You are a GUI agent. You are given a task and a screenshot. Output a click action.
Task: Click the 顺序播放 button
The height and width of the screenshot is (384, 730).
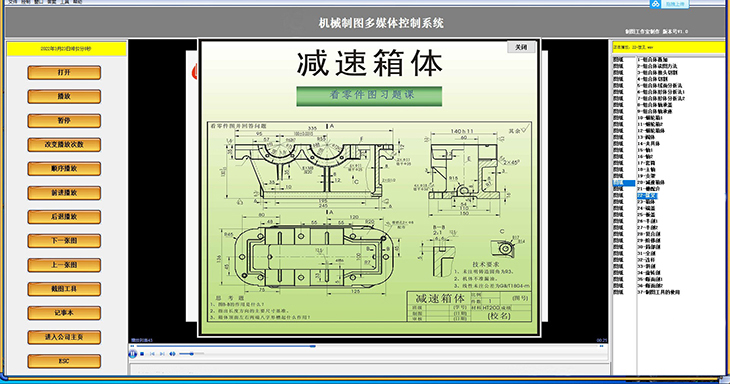coord(64,169)
